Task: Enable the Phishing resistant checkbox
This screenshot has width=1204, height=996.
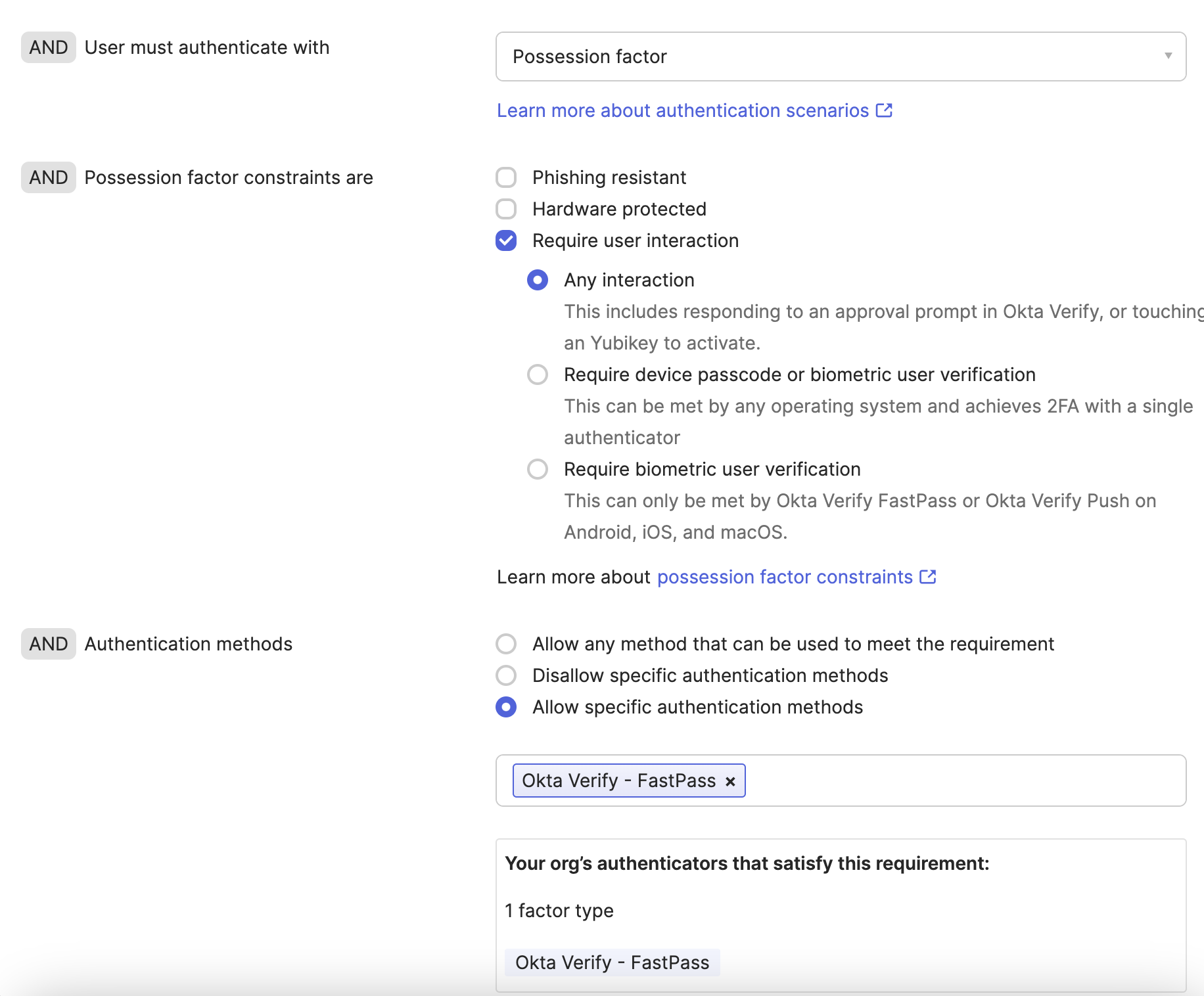Action: point(506,177)
